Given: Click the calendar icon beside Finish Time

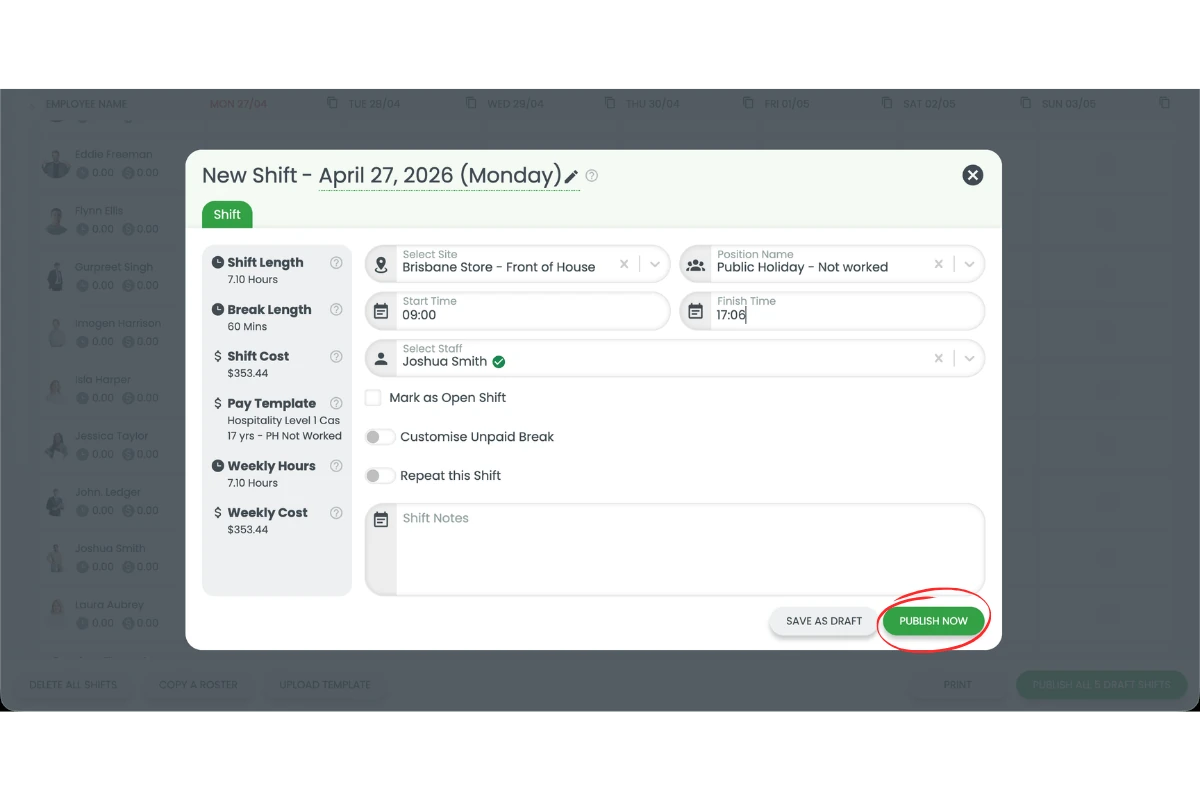Looking at the screenshot, I should (695, 312).
